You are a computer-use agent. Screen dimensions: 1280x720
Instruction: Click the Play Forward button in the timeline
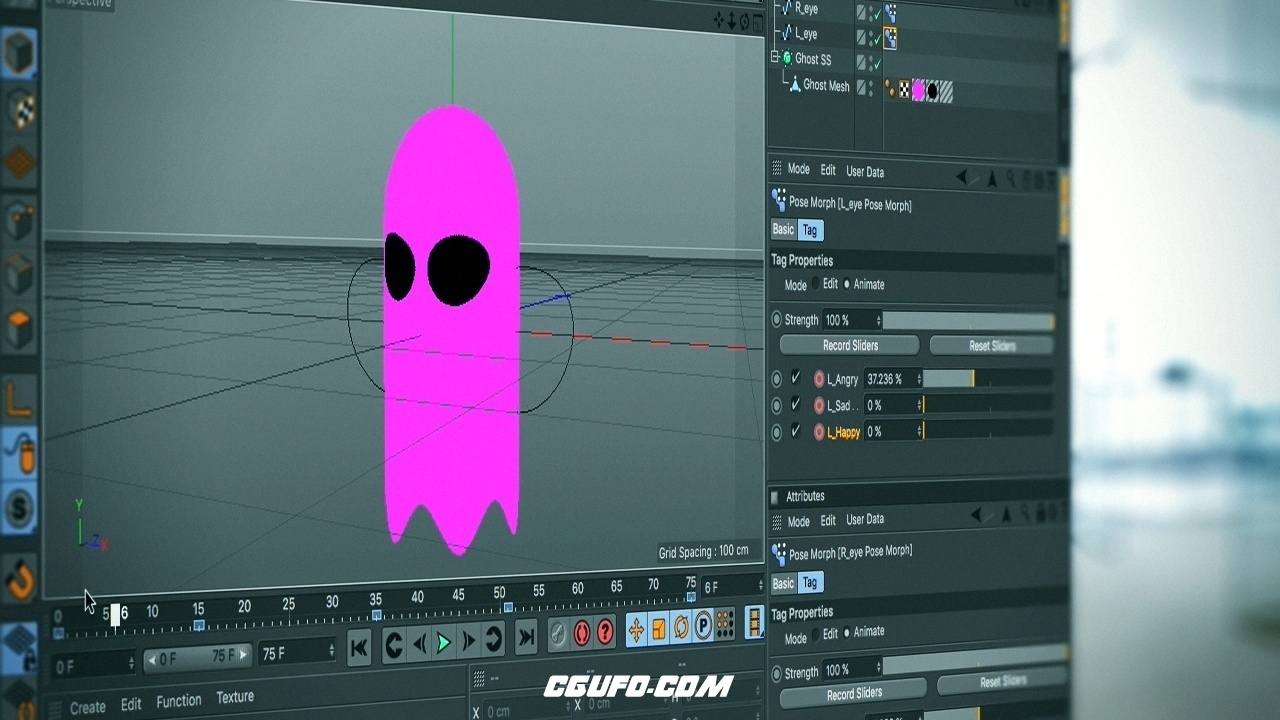point(443,642)
